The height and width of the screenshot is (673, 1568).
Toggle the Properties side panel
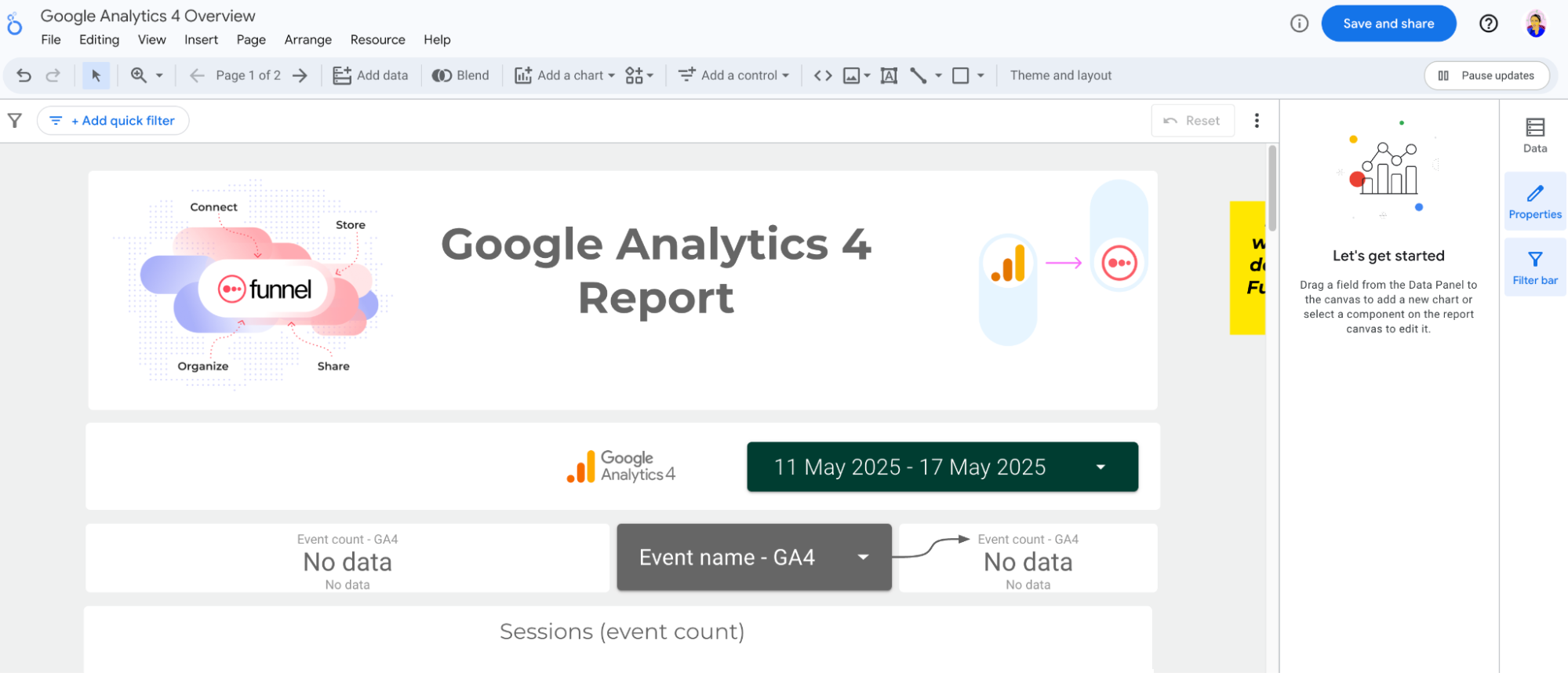[x=1534, y=202]
